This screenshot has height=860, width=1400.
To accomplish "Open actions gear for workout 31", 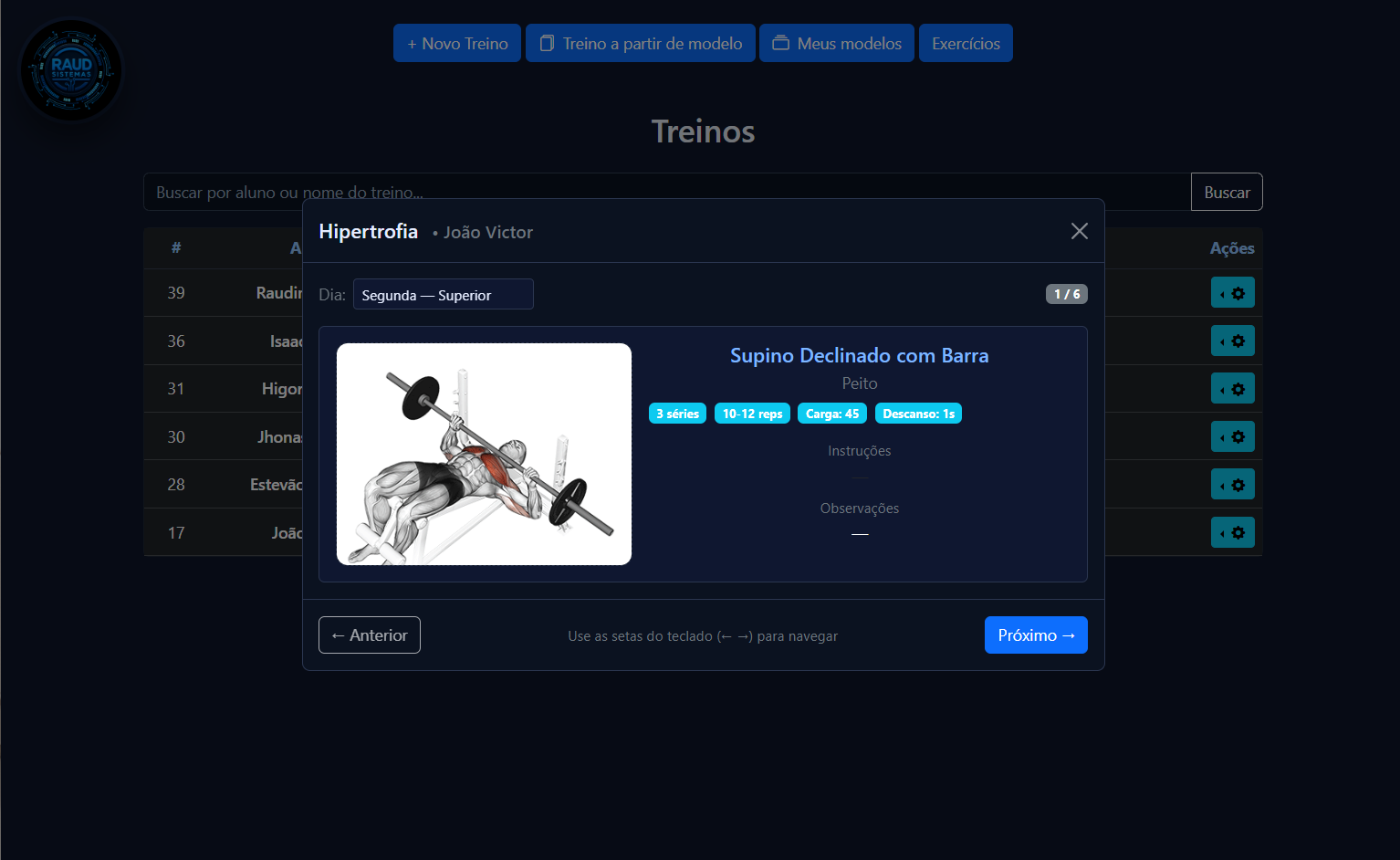I will (1232, 389).
